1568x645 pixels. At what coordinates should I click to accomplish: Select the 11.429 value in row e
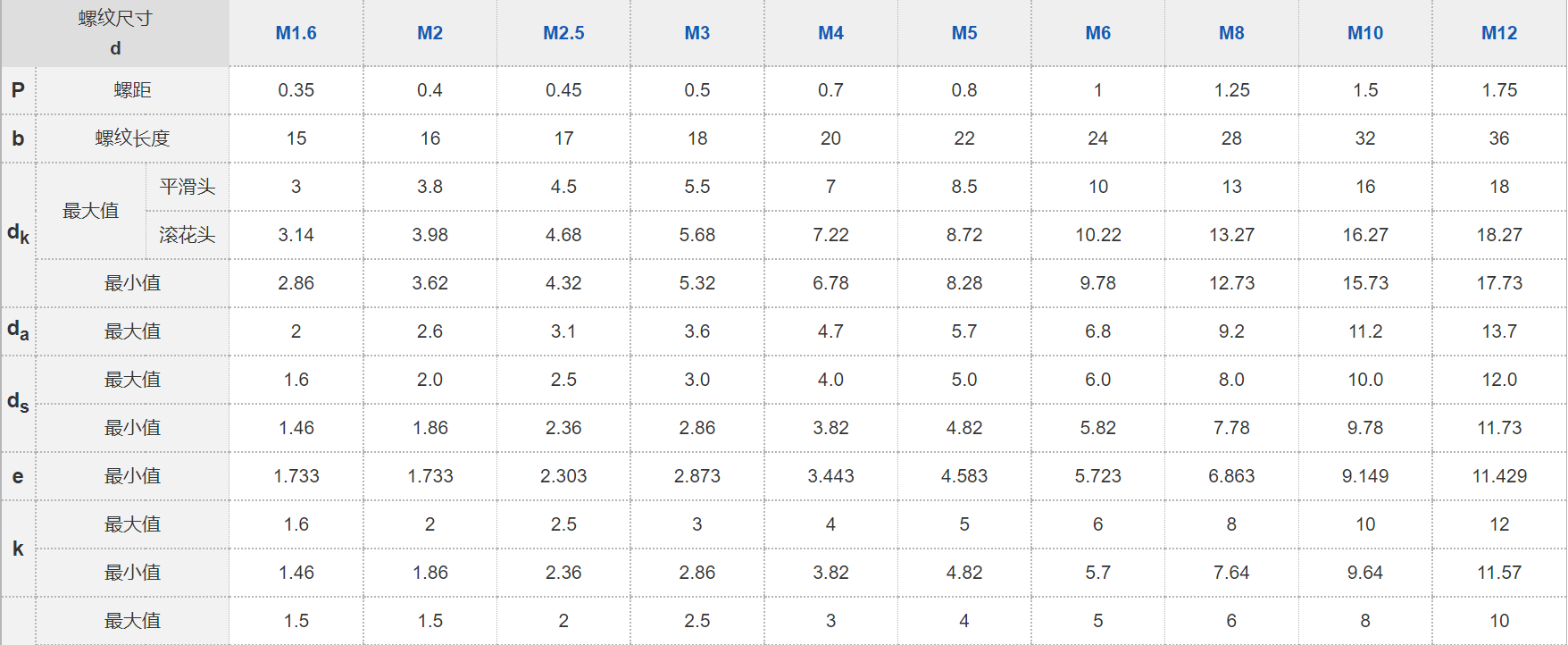pyautogui.click(x=1499, y=476)
